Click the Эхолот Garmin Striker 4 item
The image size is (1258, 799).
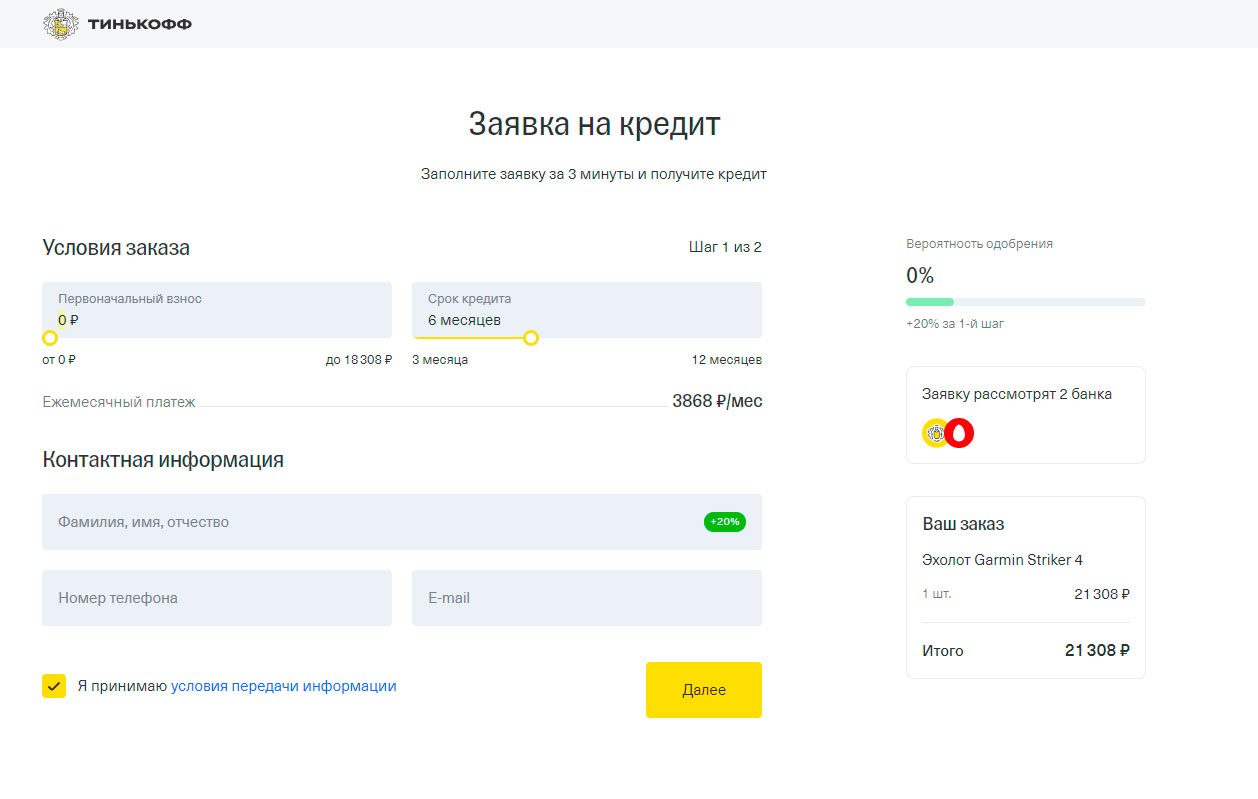(1002, 560)
